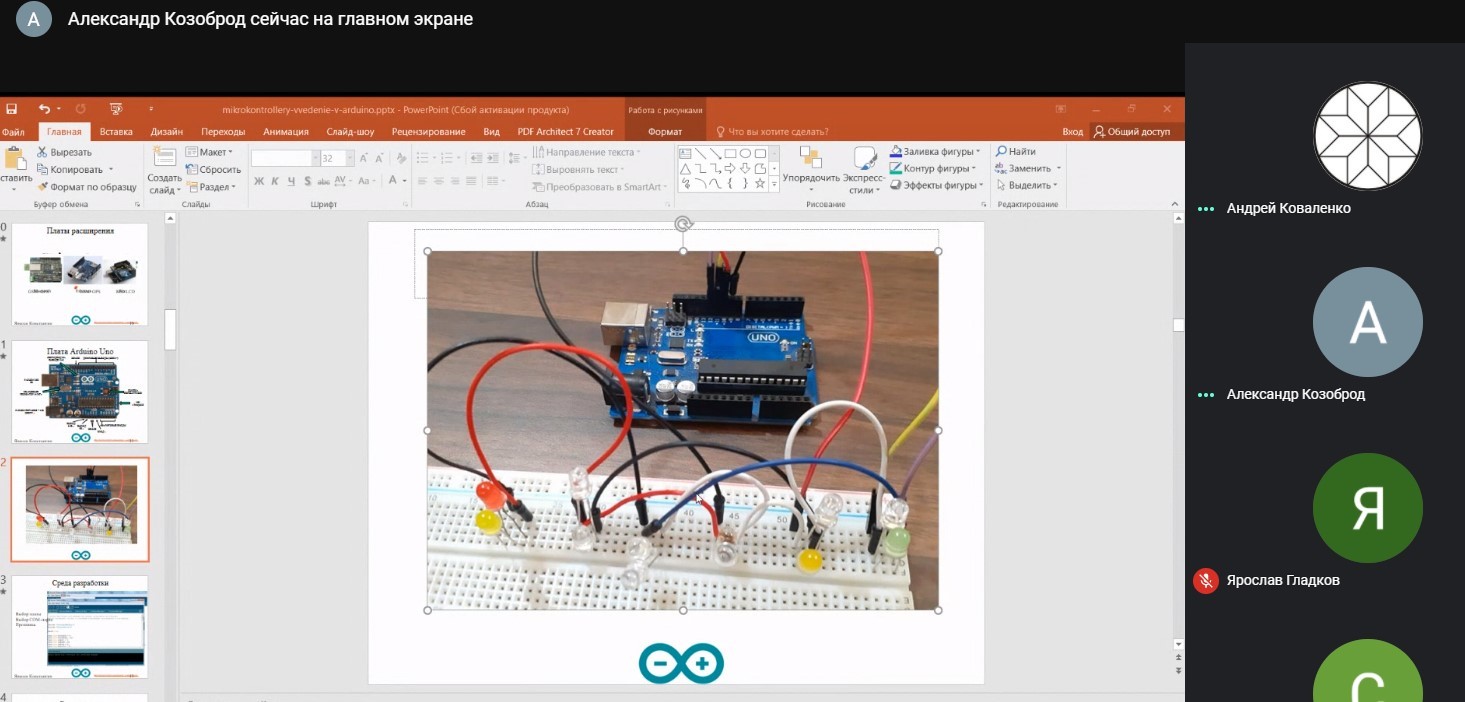1465x702 pixels.
Task: Switch to the Переходы tab
Action: 223,132
